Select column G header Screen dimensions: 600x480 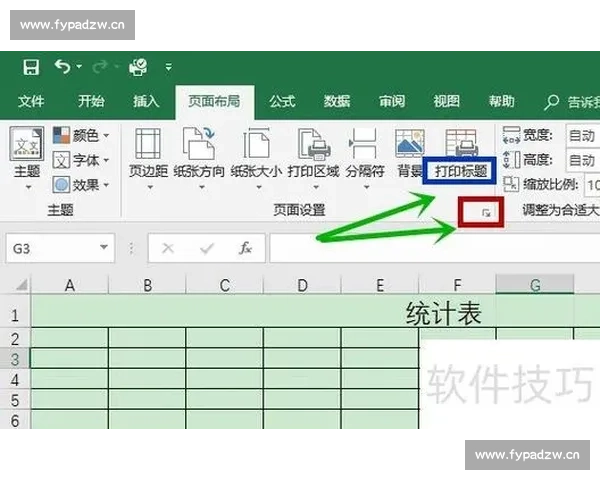click(x=535, y=285)
